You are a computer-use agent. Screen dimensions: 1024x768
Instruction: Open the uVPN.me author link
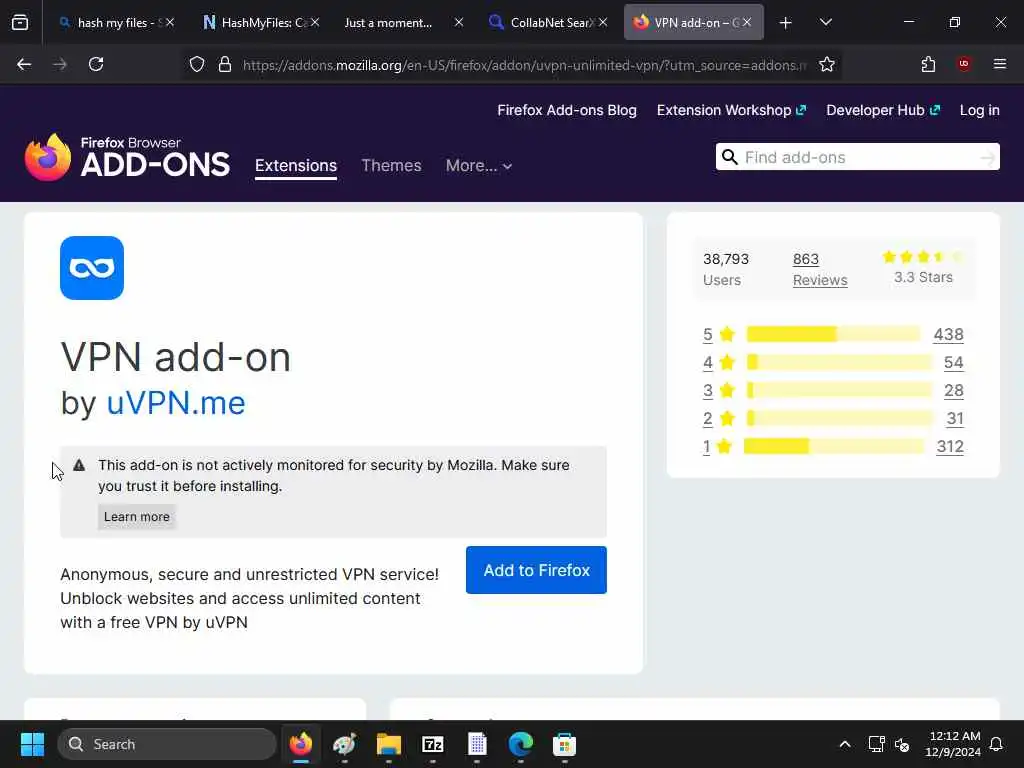pos(176,402)
